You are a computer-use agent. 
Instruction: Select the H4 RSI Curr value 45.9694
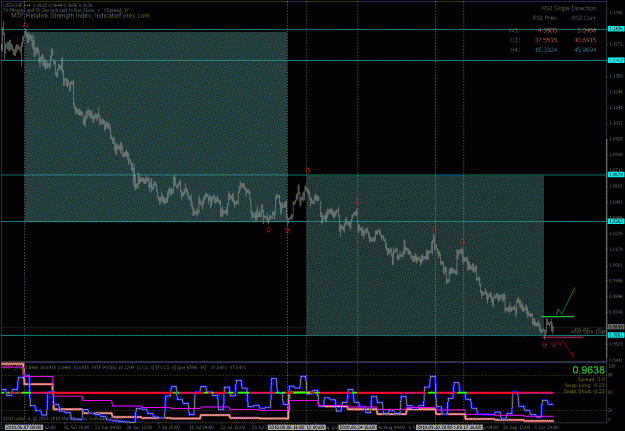click(x=585, y=50)
